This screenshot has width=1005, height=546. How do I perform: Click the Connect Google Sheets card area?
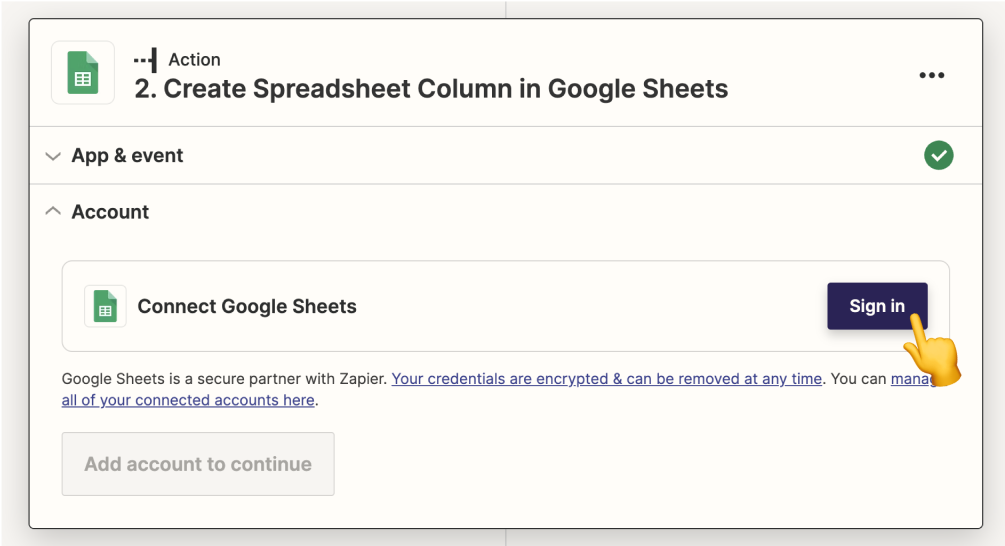tap(505, 306)
